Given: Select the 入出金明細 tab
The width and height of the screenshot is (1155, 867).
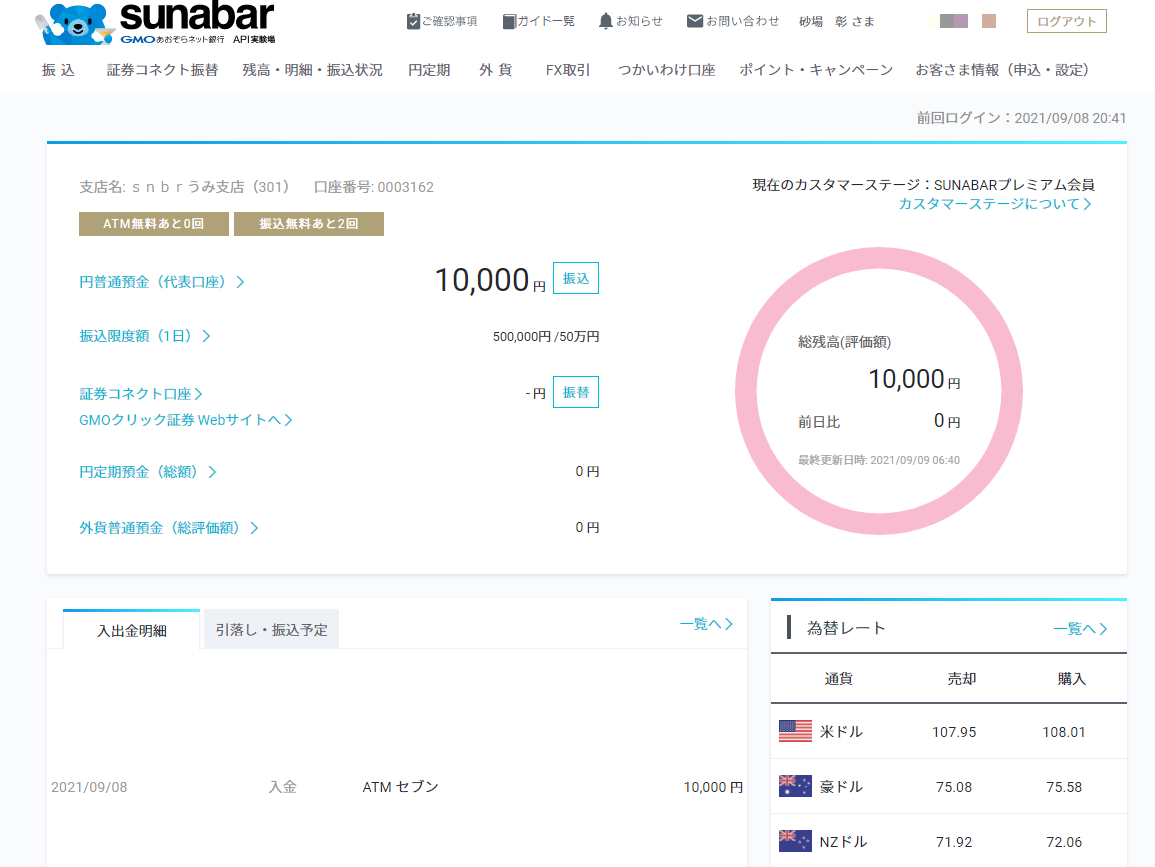Looking at the screenshot, I should (131, 629).
